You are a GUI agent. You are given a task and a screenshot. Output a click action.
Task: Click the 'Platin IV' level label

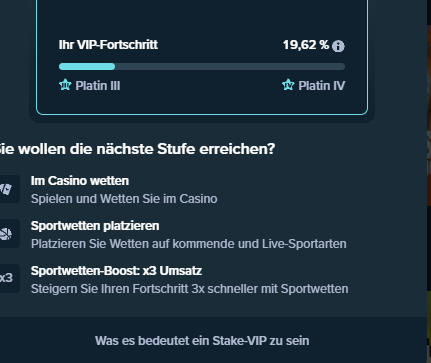tap(322, 86)
